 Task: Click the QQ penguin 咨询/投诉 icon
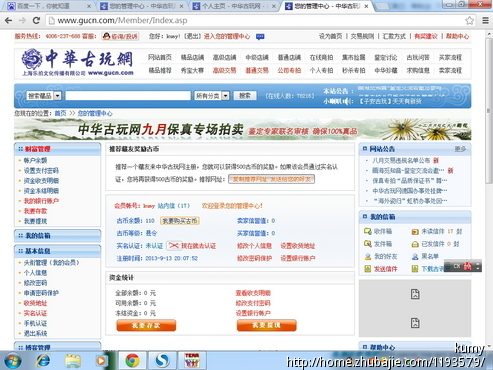(x=120, y=36)
